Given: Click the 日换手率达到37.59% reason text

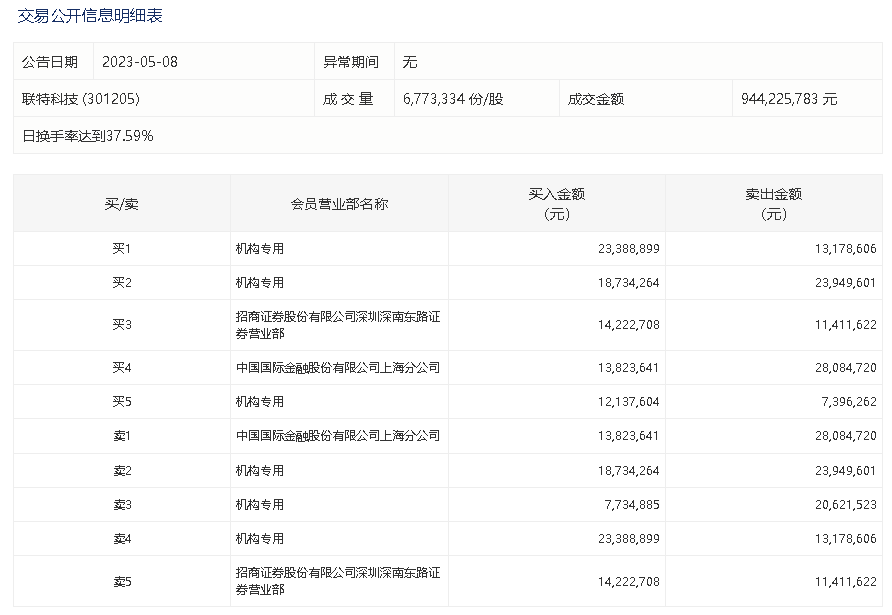Looking at the screenshot, I should click(88, 135).
